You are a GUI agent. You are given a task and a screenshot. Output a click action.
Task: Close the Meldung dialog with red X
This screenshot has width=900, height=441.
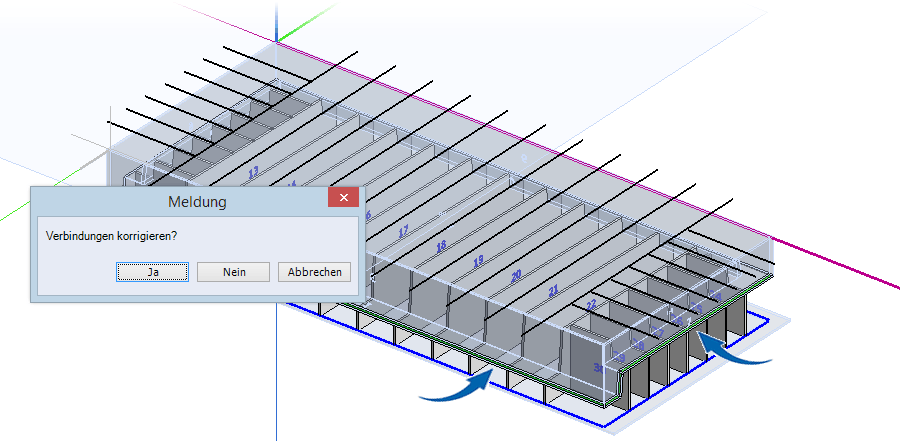point(343,198)
